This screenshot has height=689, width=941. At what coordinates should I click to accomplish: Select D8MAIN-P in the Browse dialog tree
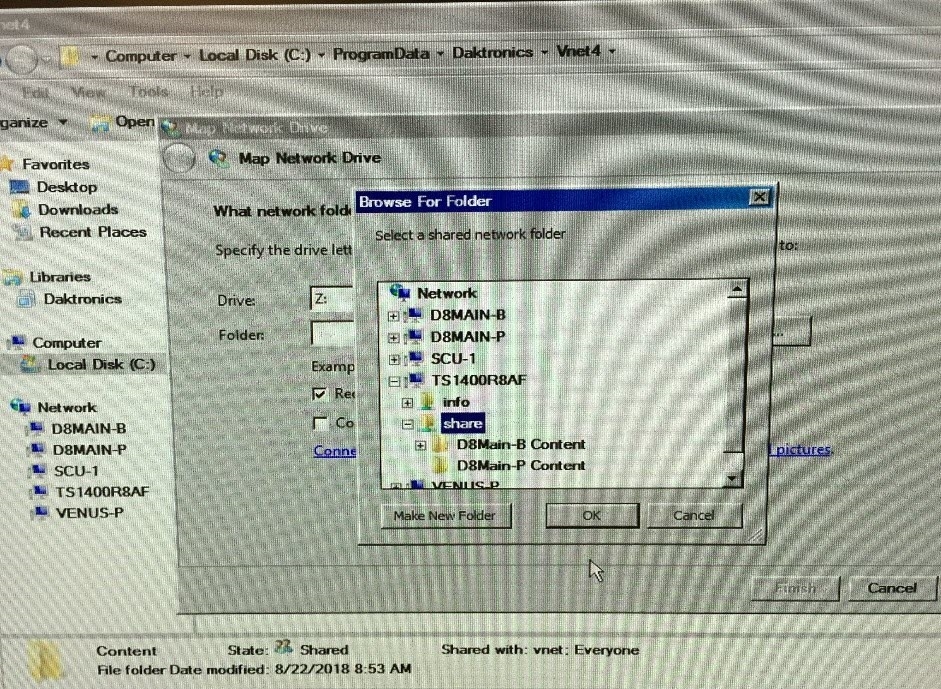pos(467,336)
